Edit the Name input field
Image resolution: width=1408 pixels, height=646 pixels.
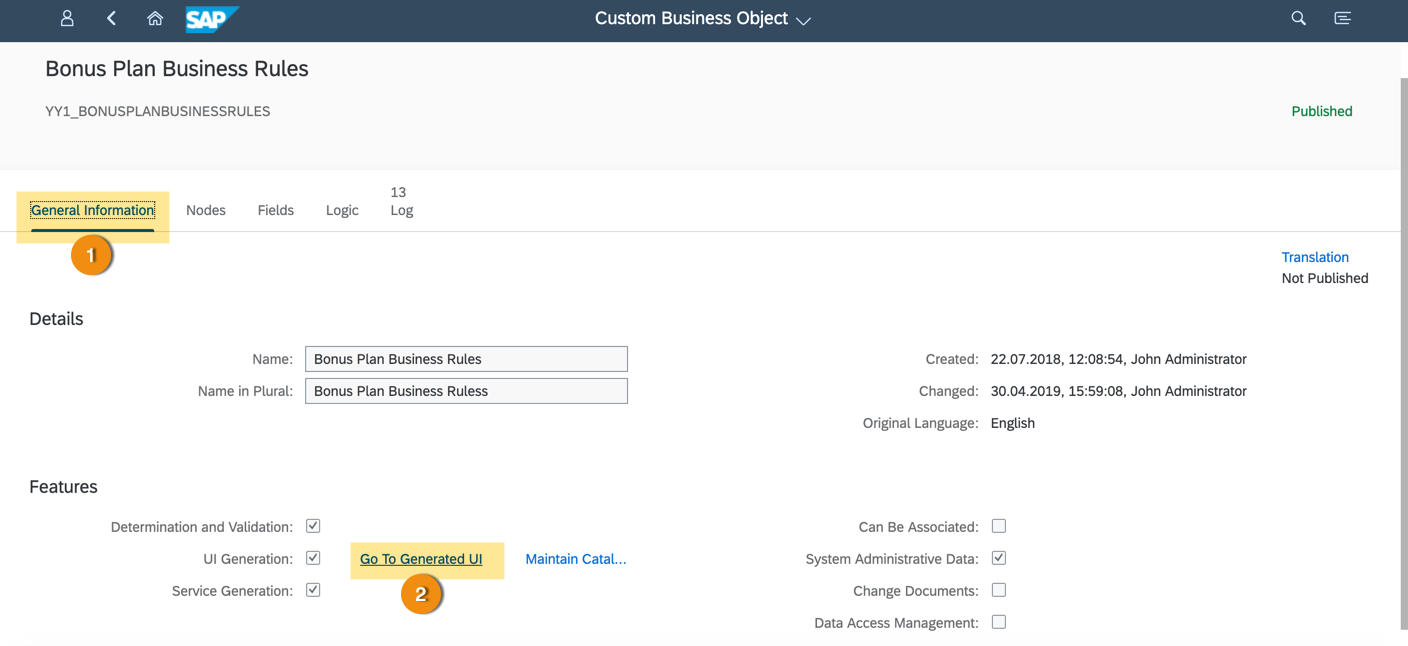466,359
